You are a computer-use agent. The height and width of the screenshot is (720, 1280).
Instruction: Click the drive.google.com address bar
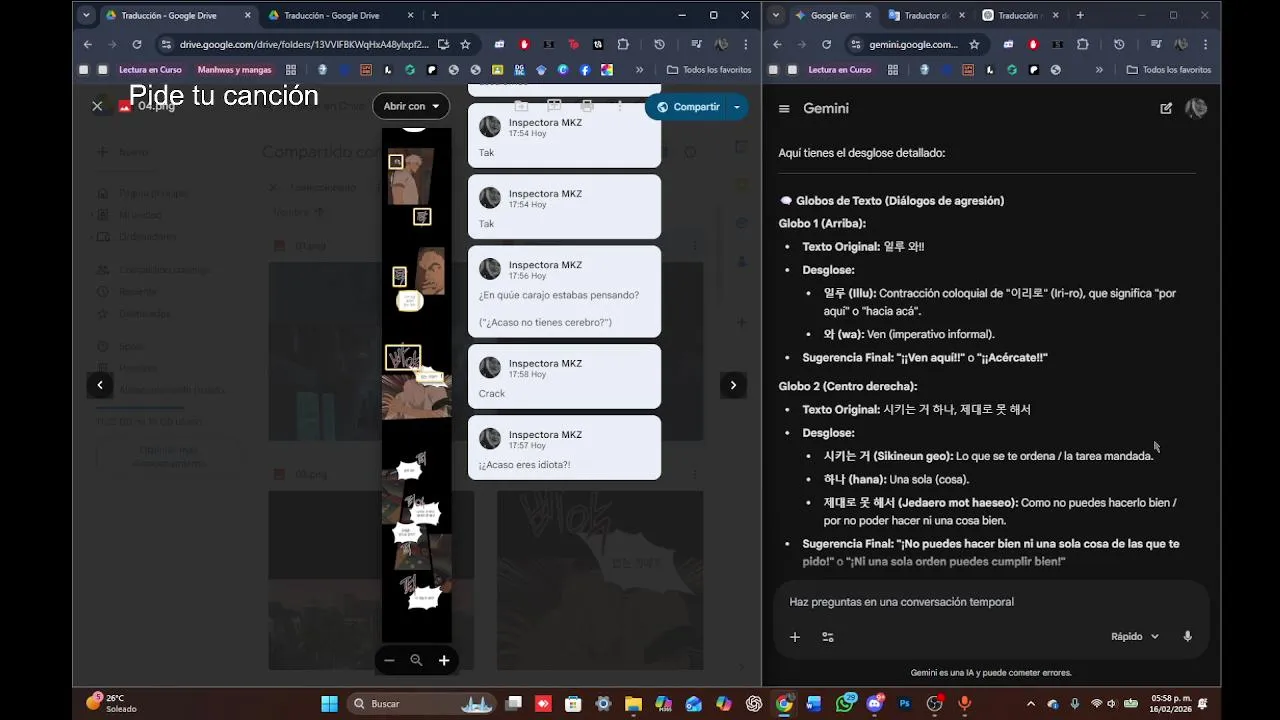305,44
